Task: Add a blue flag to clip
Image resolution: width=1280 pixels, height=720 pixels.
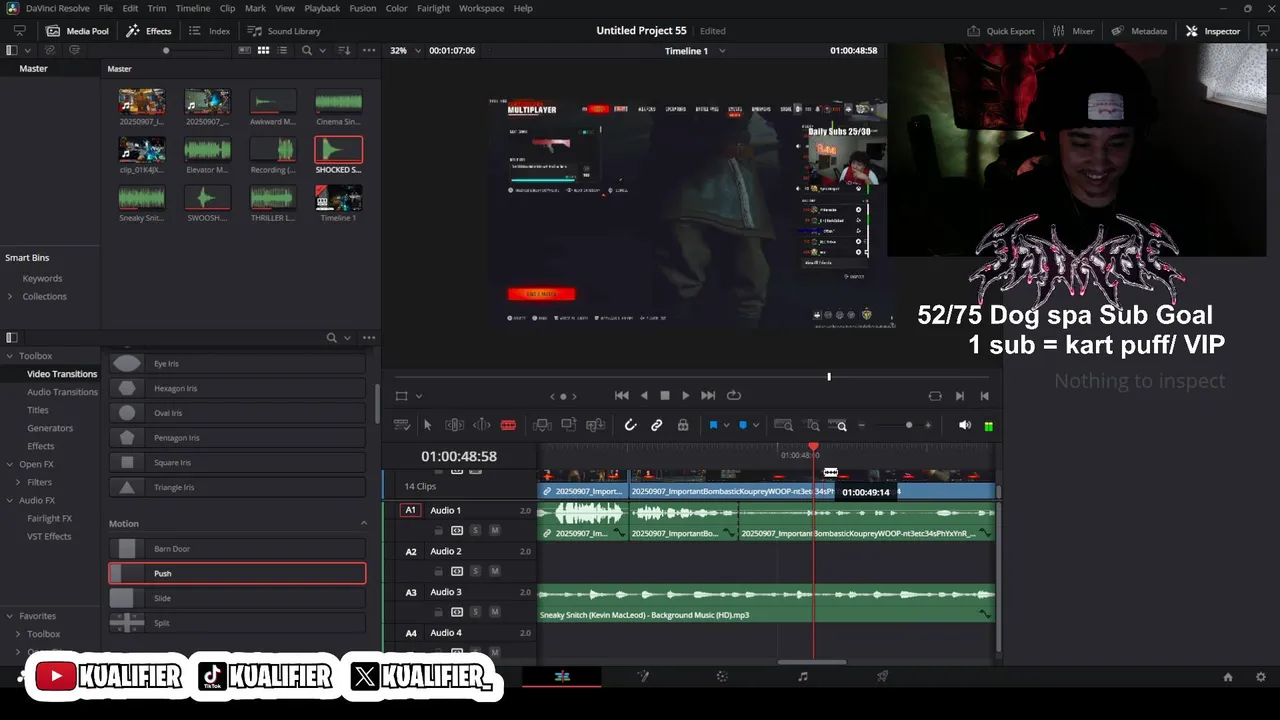Action: (x=713, y=425)
